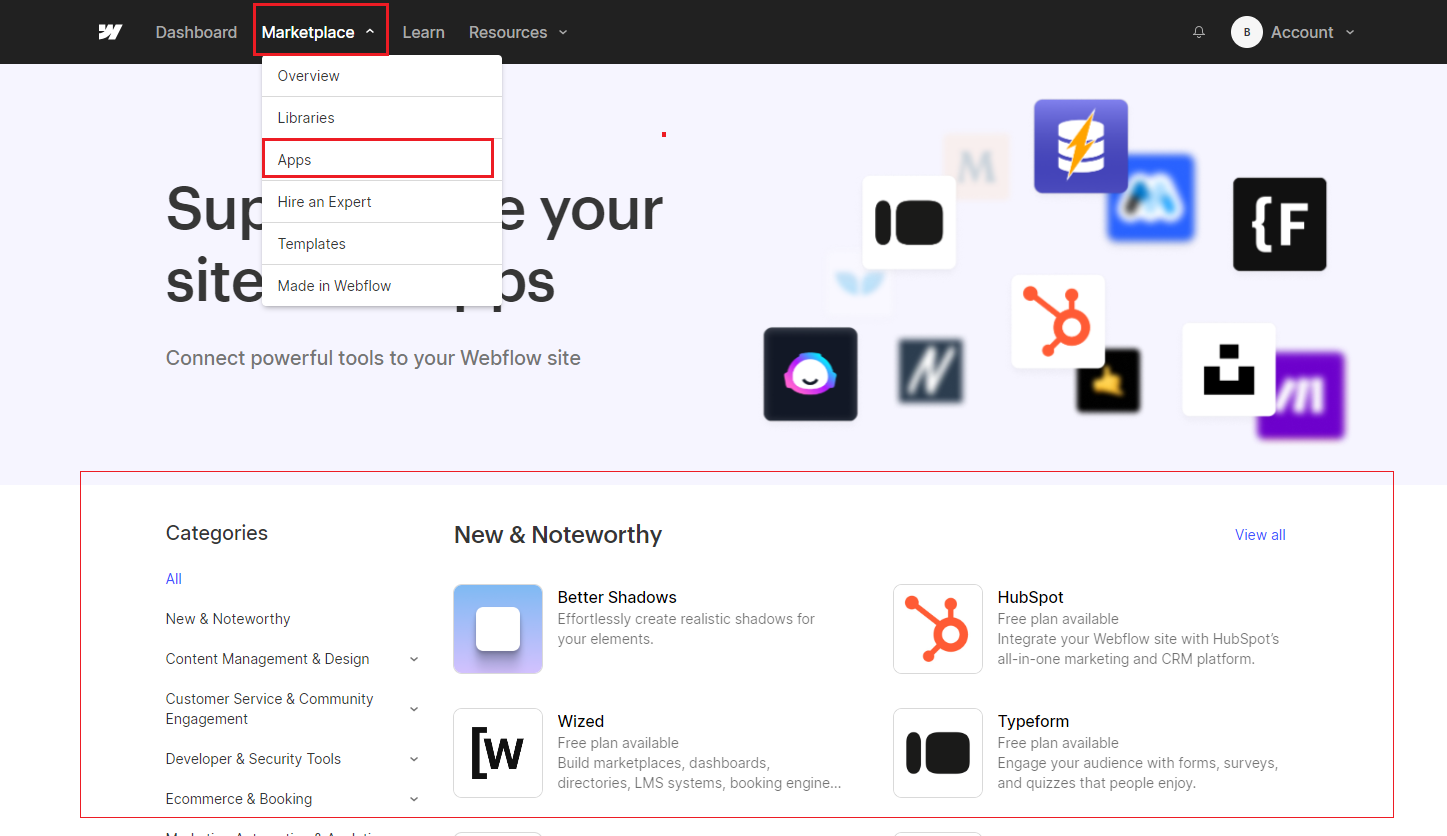
Task: Expand Content Management & Design category
Action: click(414, 659)
